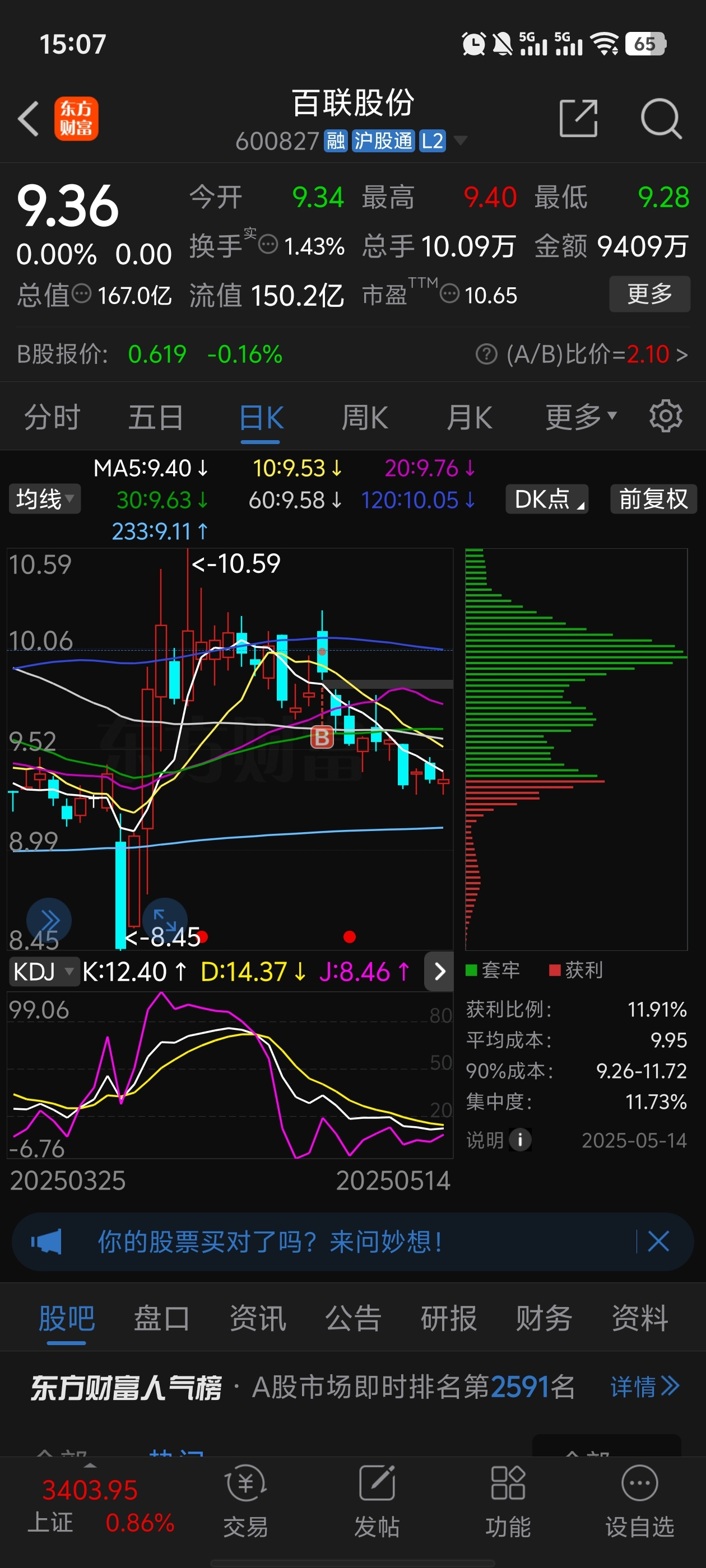Tap the 9.36 current price

(68, 206)
